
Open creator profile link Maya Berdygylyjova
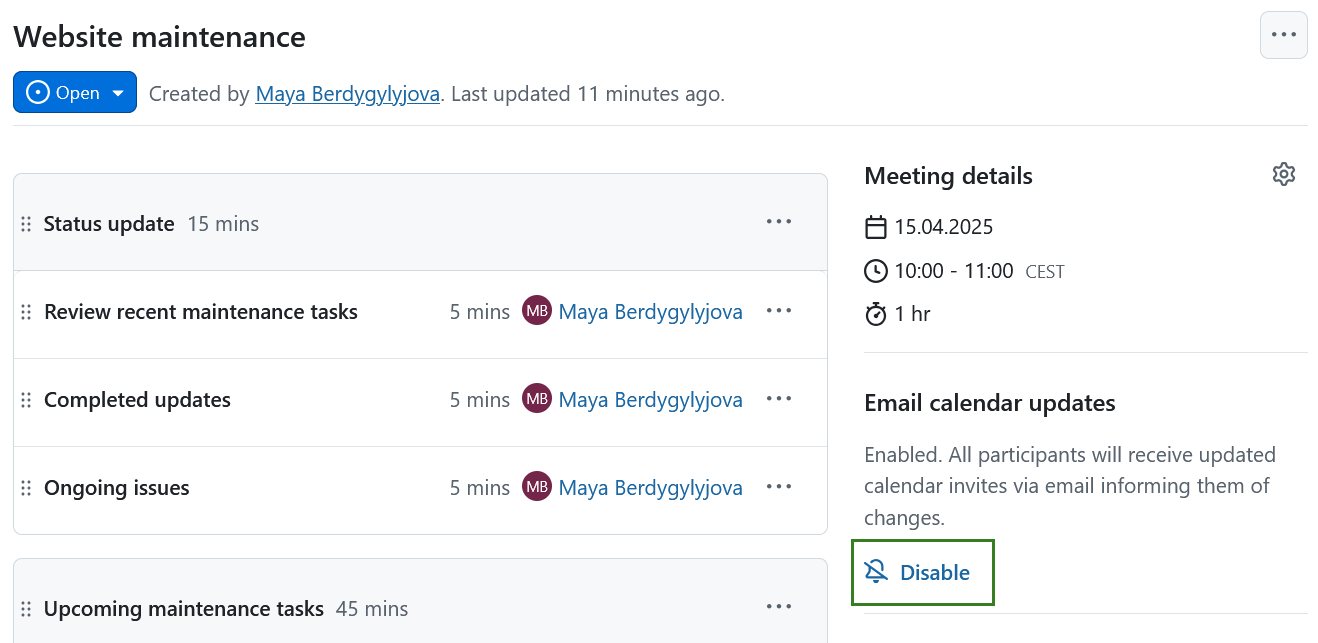(347, 94)
